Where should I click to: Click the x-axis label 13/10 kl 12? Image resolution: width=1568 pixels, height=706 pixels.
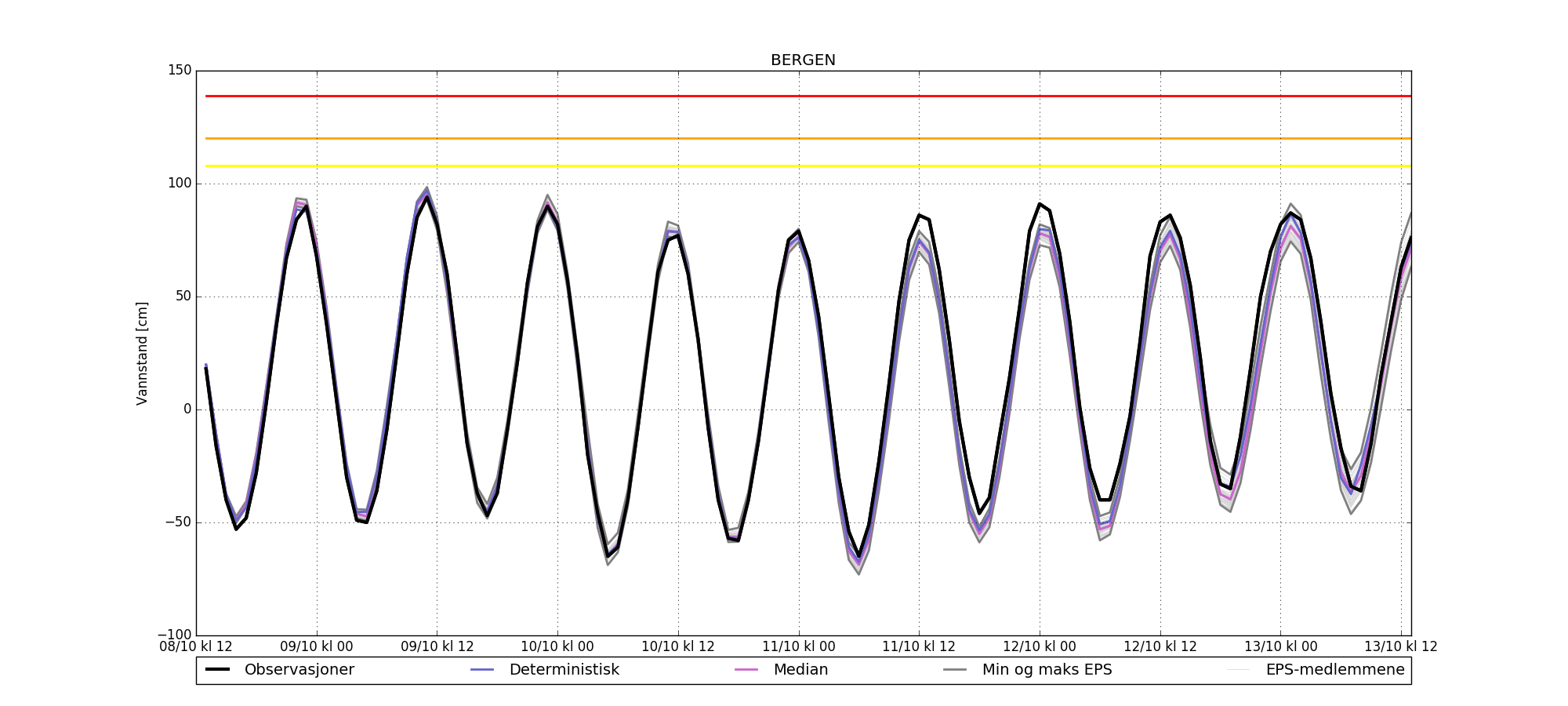[x=1401, y=647]
